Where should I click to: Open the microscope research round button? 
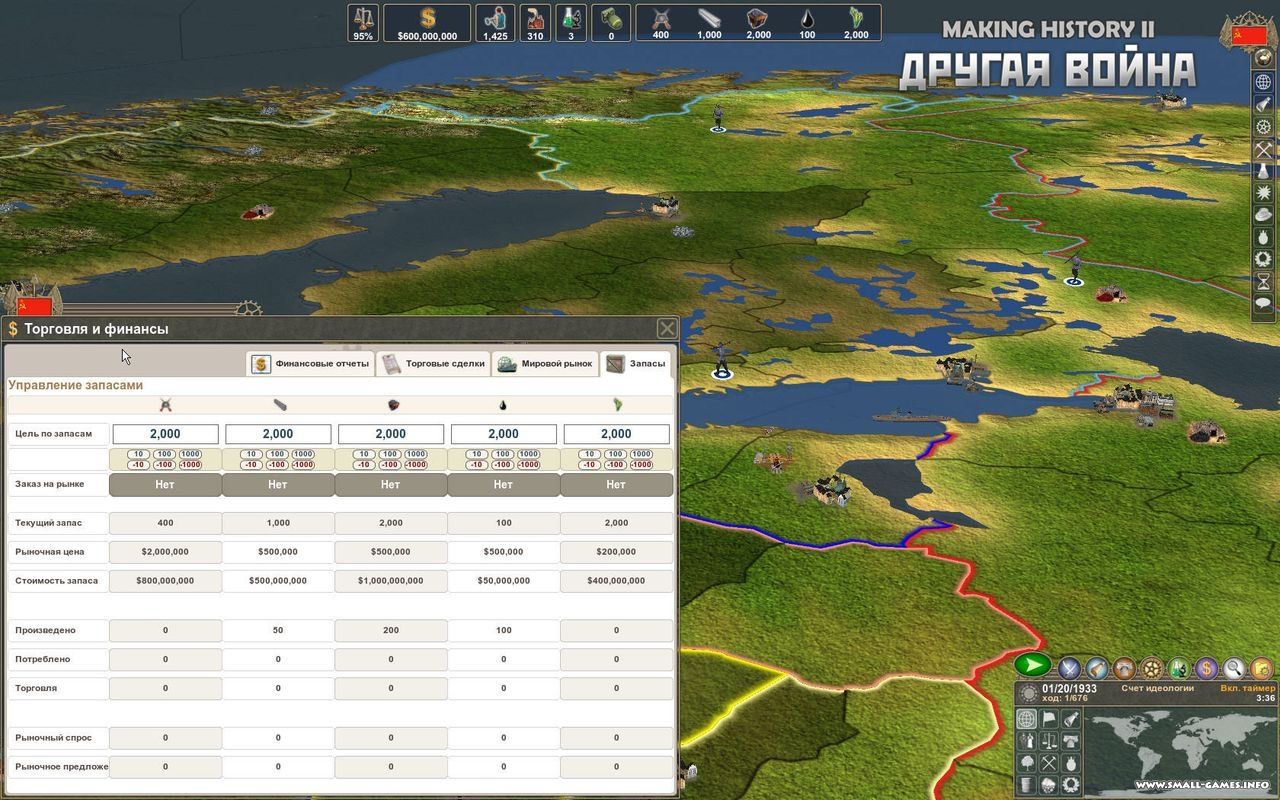(x=1180, y=668)
